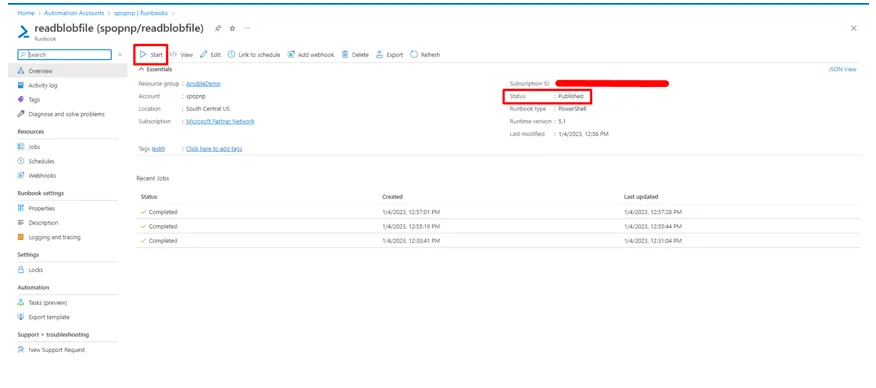Click the sidebar Search field

pos(64,55)
